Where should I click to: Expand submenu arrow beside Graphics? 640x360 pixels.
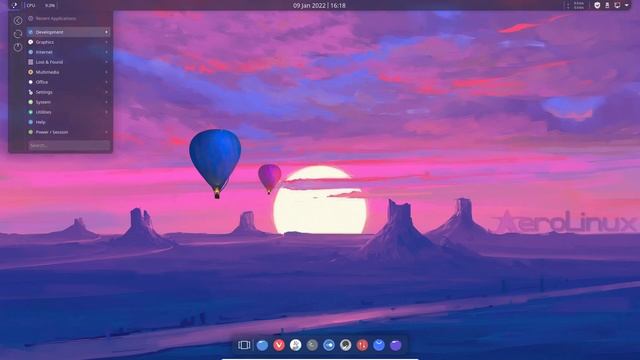click(107, 42)
